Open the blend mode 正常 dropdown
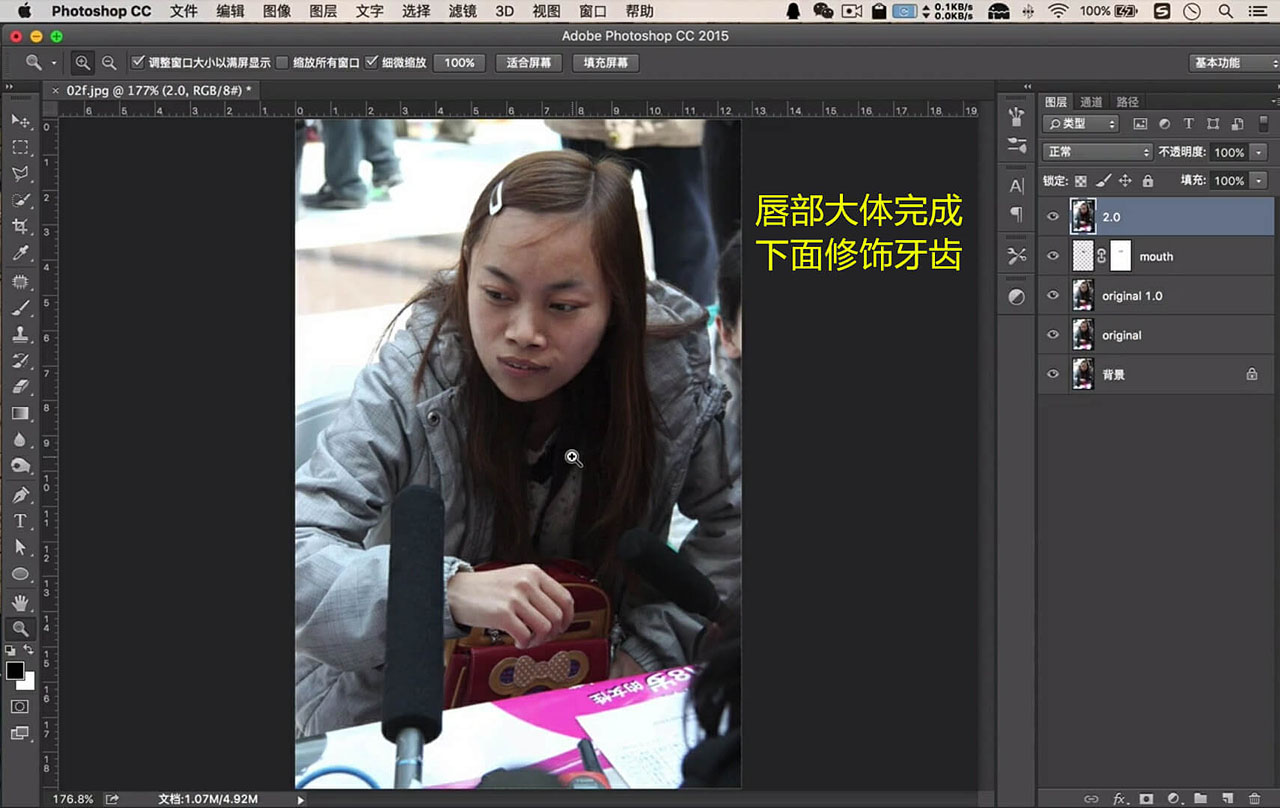The image size is (1280, 808). point(1098,152)
